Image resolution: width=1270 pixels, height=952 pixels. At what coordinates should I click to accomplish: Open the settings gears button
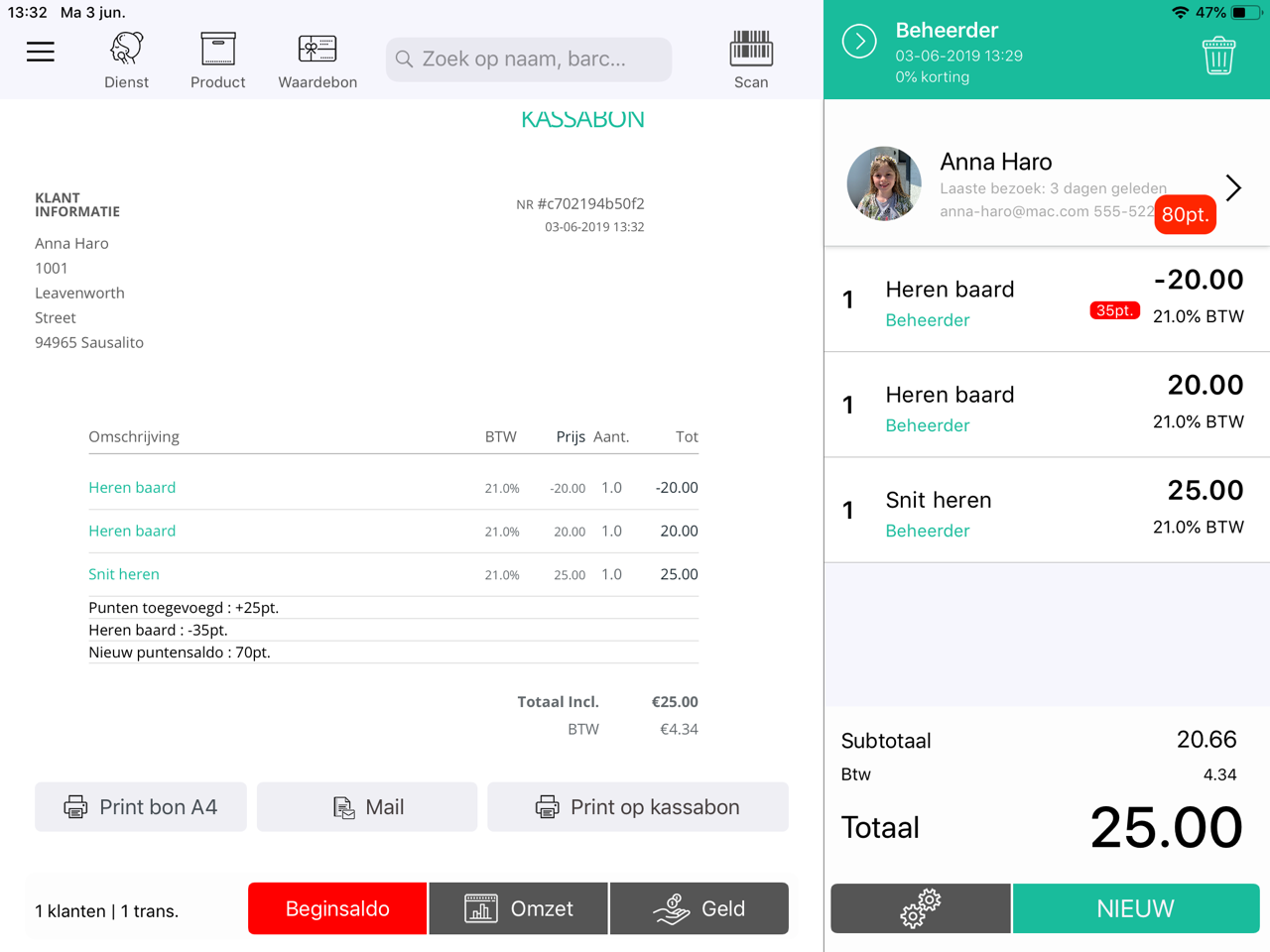coord(921,908)
